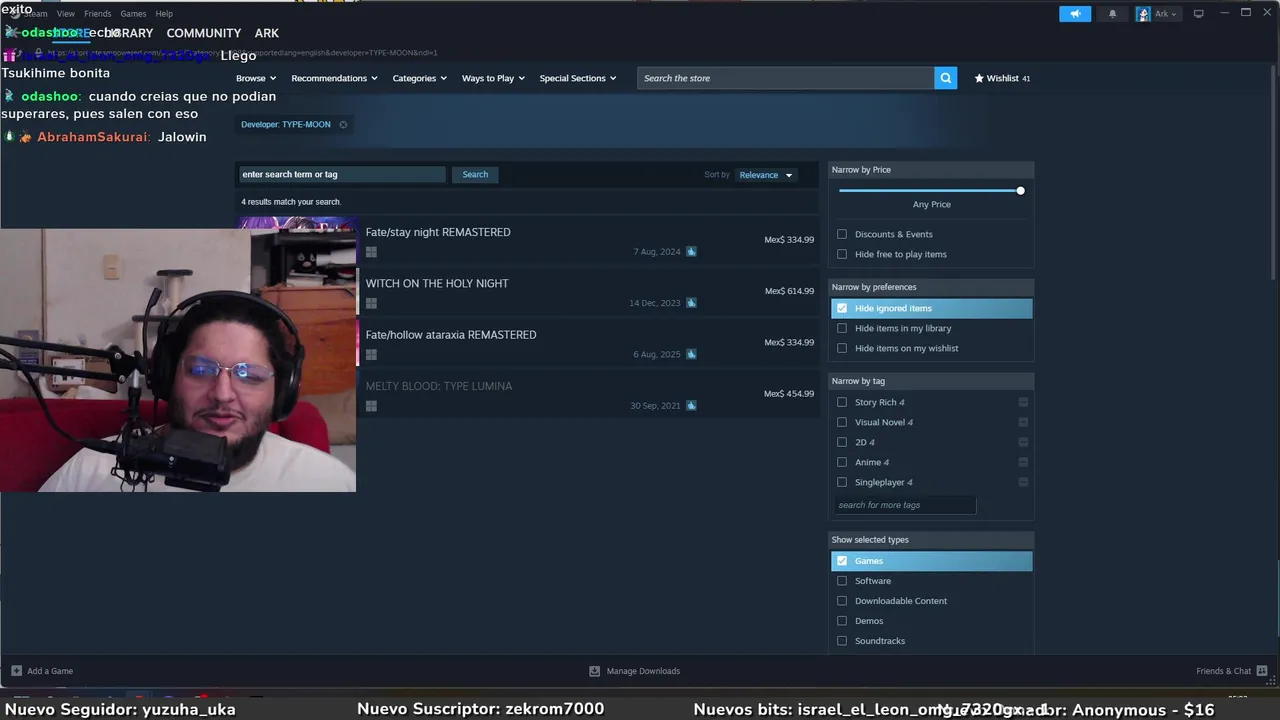The height and width of the screenshot is (720, 1280).
Task: Open the Sort by Relevance dropdown
Action: tap(766, 175)
